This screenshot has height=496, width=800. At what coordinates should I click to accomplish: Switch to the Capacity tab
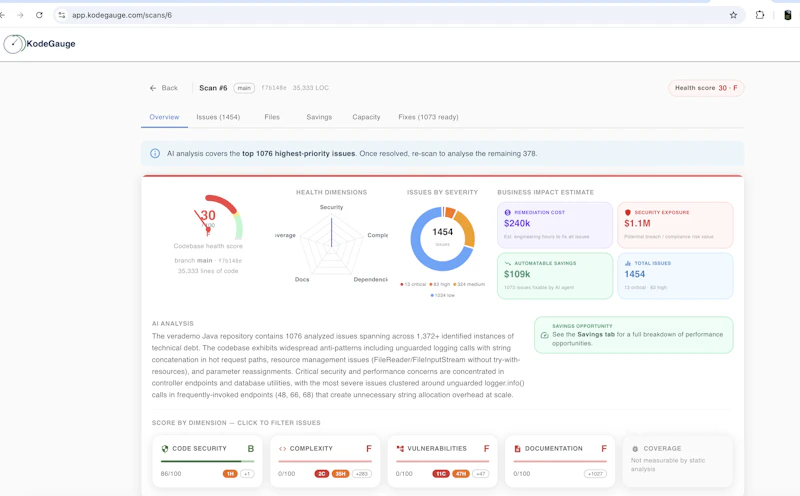point(366,117)
